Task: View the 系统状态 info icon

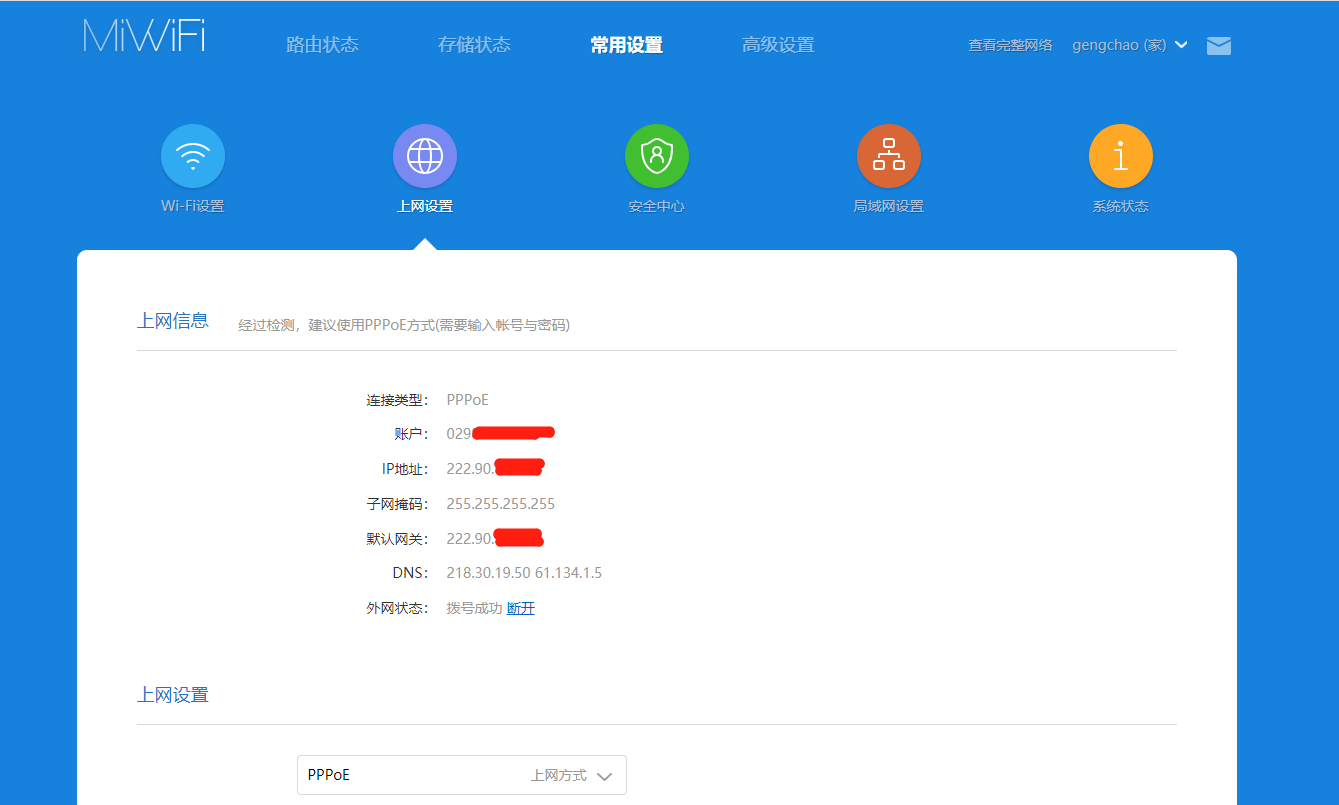Action: [x=1120, y=156]
